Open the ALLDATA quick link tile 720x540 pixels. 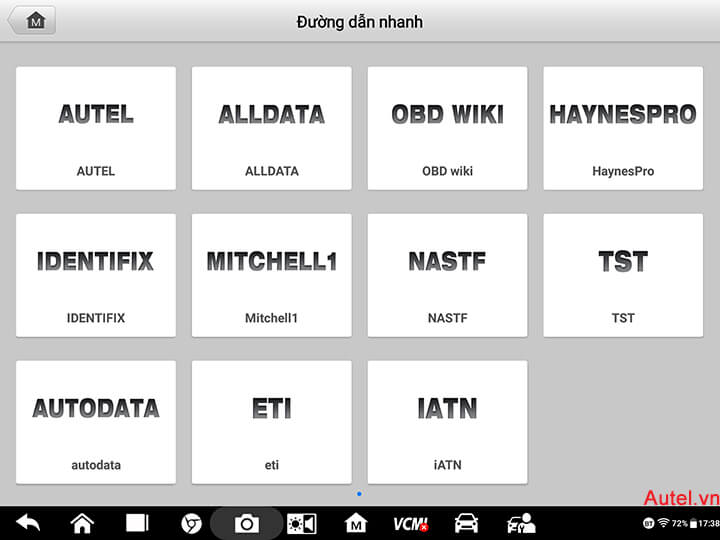[272, 128]
